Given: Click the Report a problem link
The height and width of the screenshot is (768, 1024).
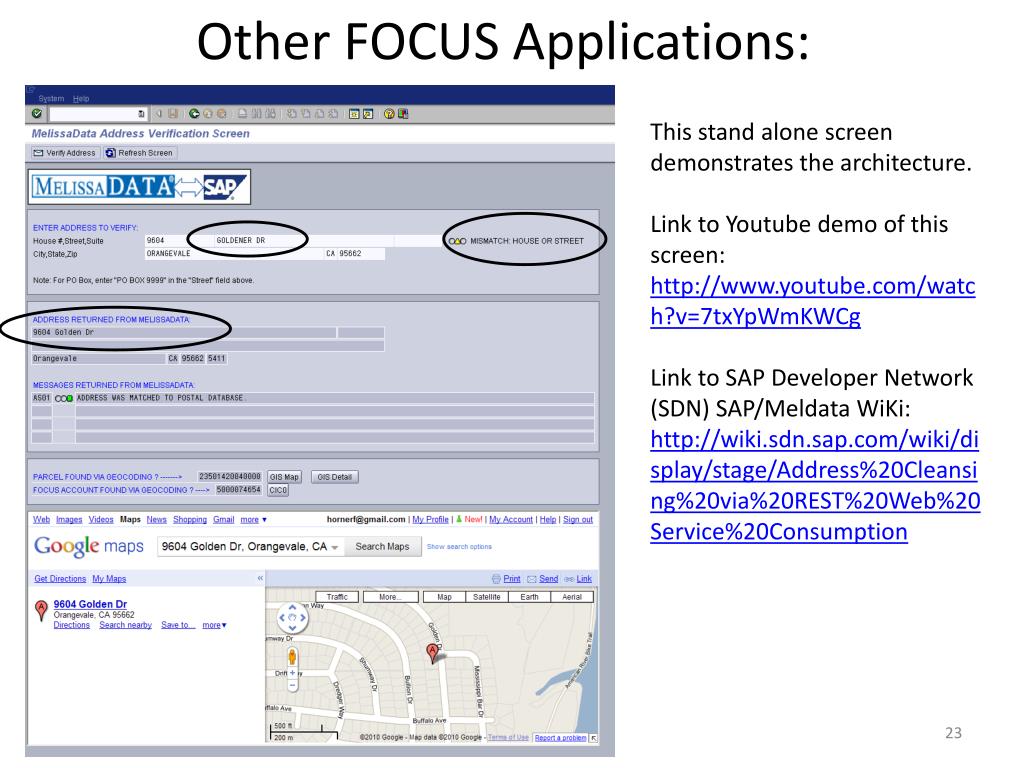Looking at the screenshot, I should point(560,738).
